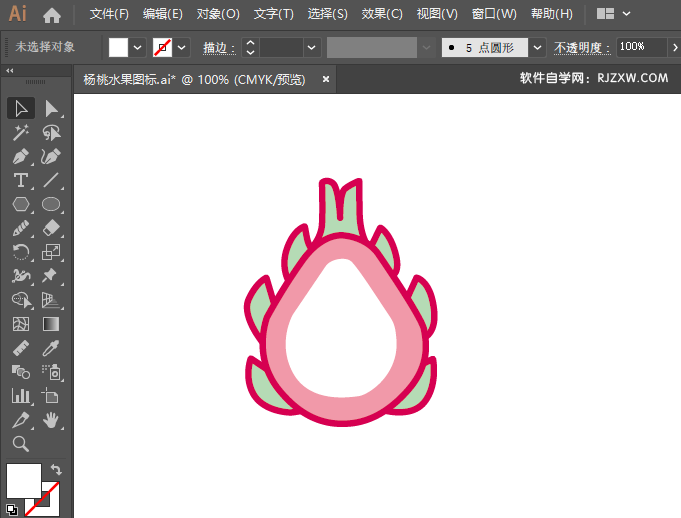The width and height of the screenshot is (681, 518).
Task: Click the opacity 100% field
Action: (641, 47)
